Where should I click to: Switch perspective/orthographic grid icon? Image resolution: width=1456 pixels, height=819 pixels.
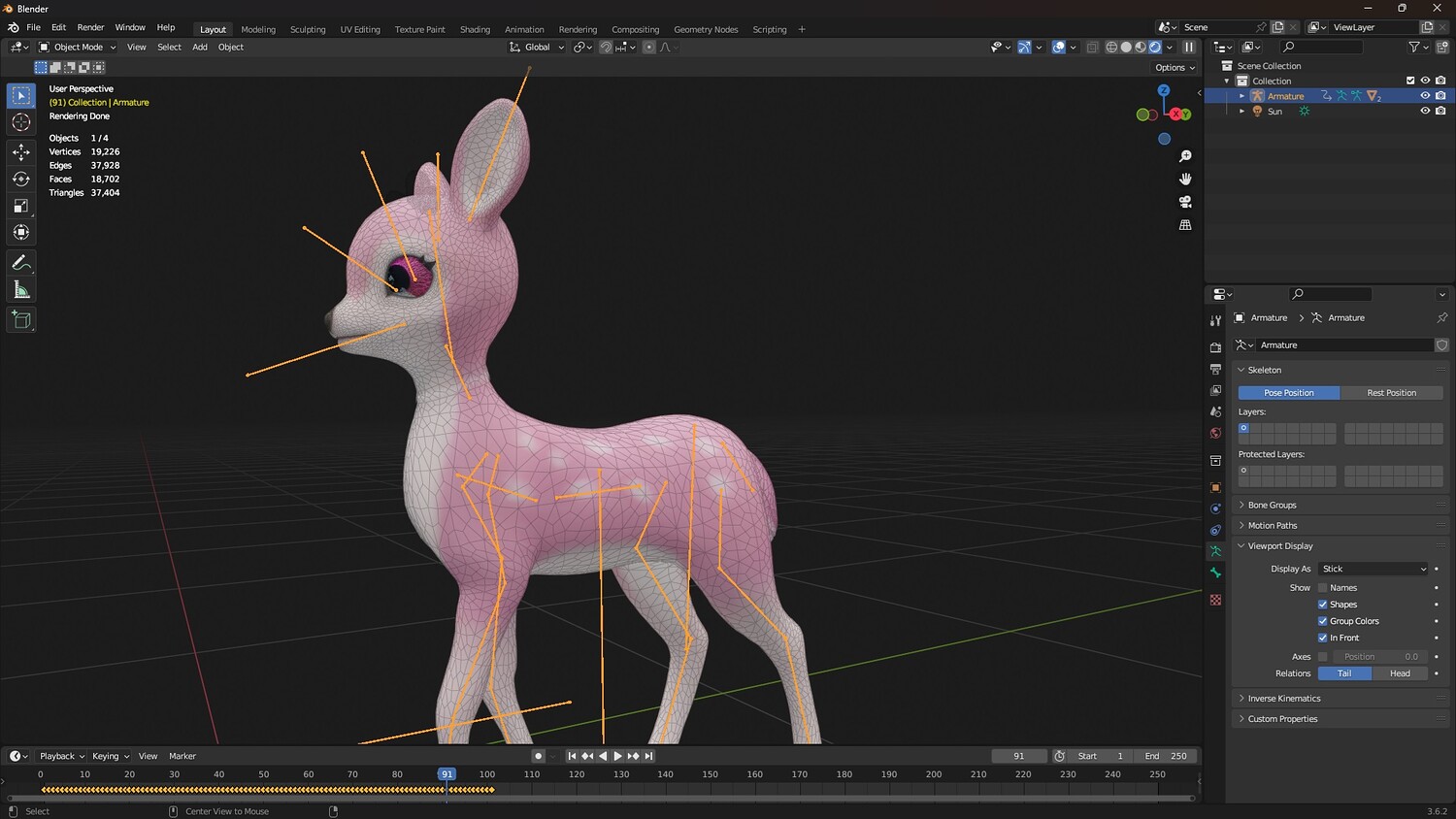click(1185, 225)
